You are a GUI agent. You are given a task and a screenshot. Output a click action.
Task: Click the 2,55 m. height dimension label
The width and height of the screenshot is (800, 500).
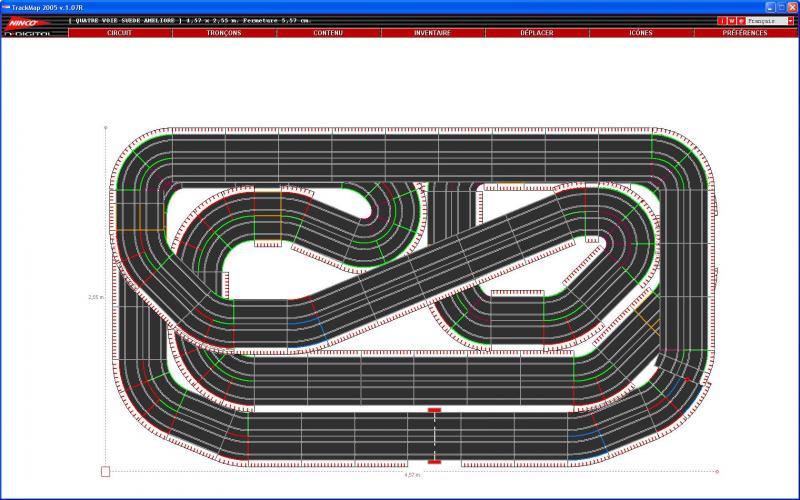(96, 297)
